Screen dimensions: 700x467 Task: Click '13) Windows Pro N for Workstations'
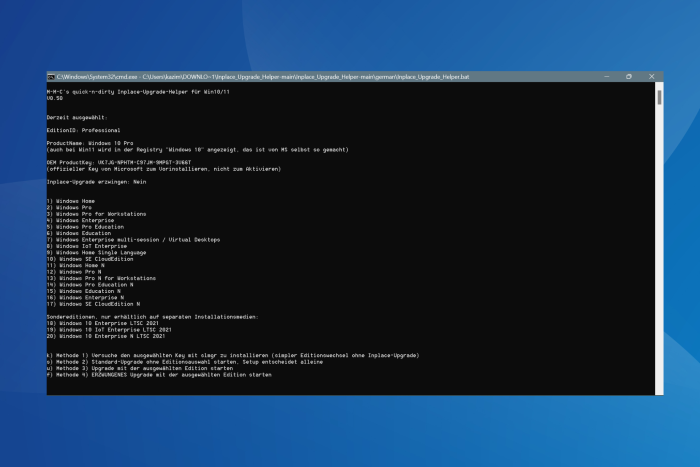101,278
